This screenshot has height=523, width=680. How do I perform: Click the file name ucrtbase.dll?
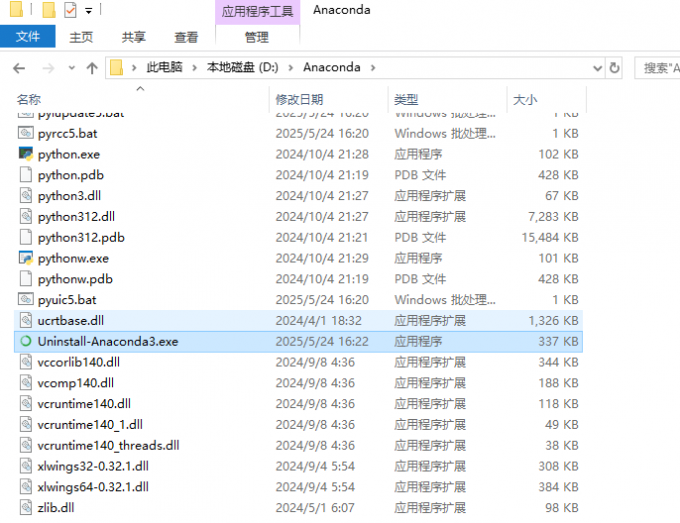point(71,321)
